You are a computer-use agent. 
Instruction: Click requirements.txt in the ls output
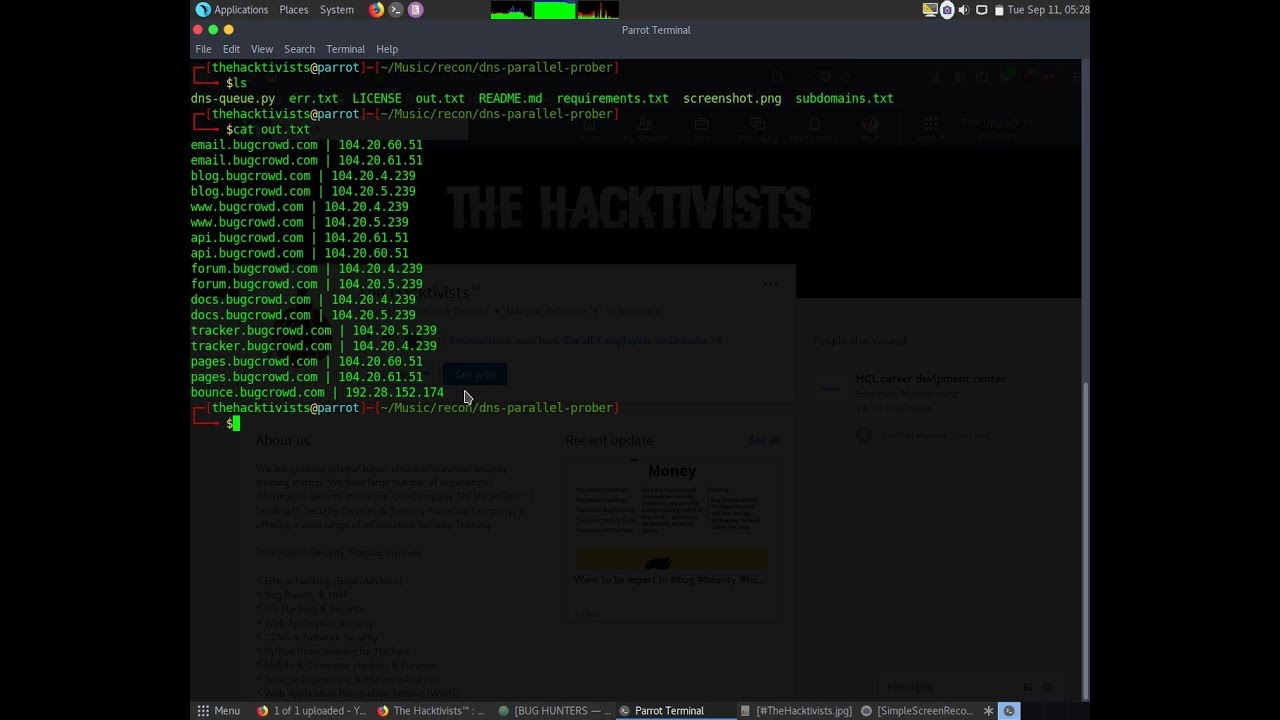(x=612, y=99)
